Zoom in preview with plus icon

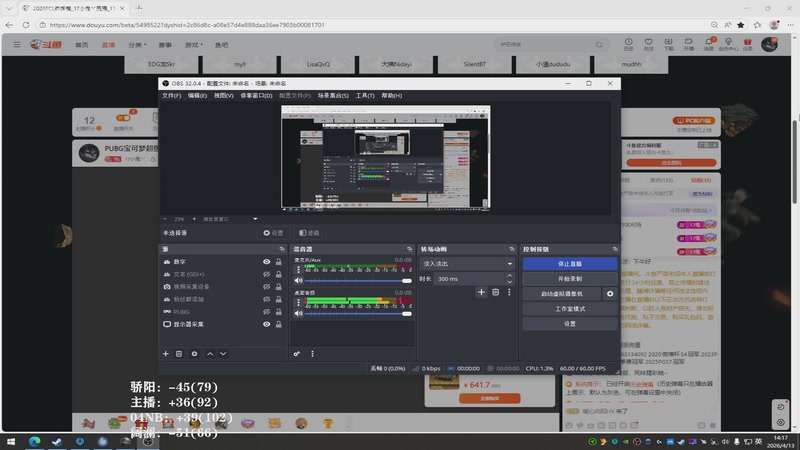pos(194,219)
